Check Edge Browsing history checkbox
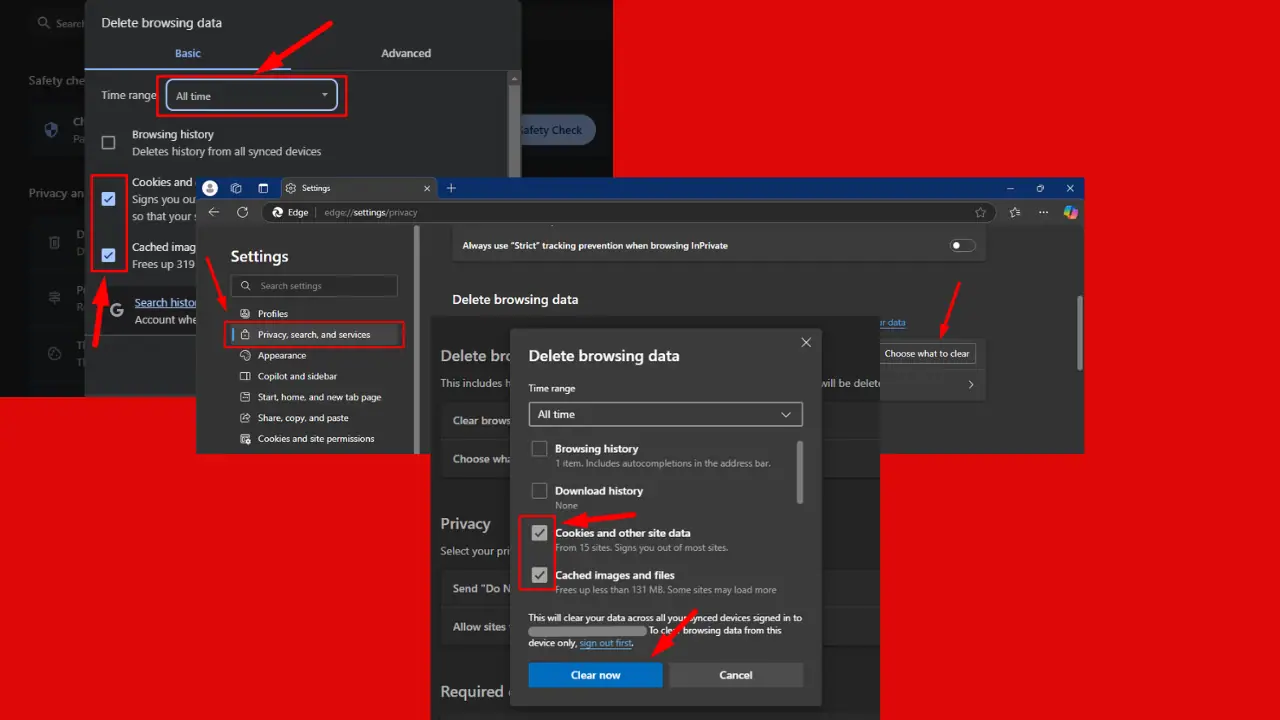 pyautogui.click(x=540, y=449)
